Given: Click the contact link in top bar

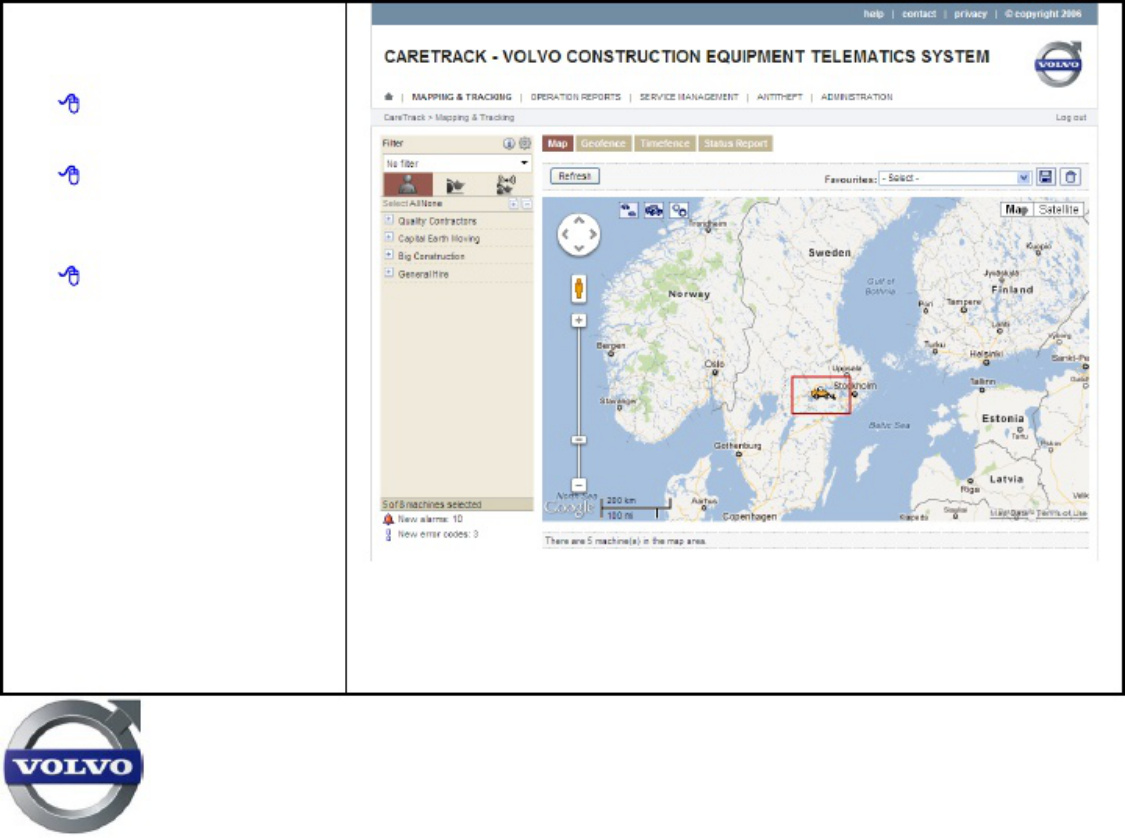Looking at the screenshot, I should pos(919,14).
